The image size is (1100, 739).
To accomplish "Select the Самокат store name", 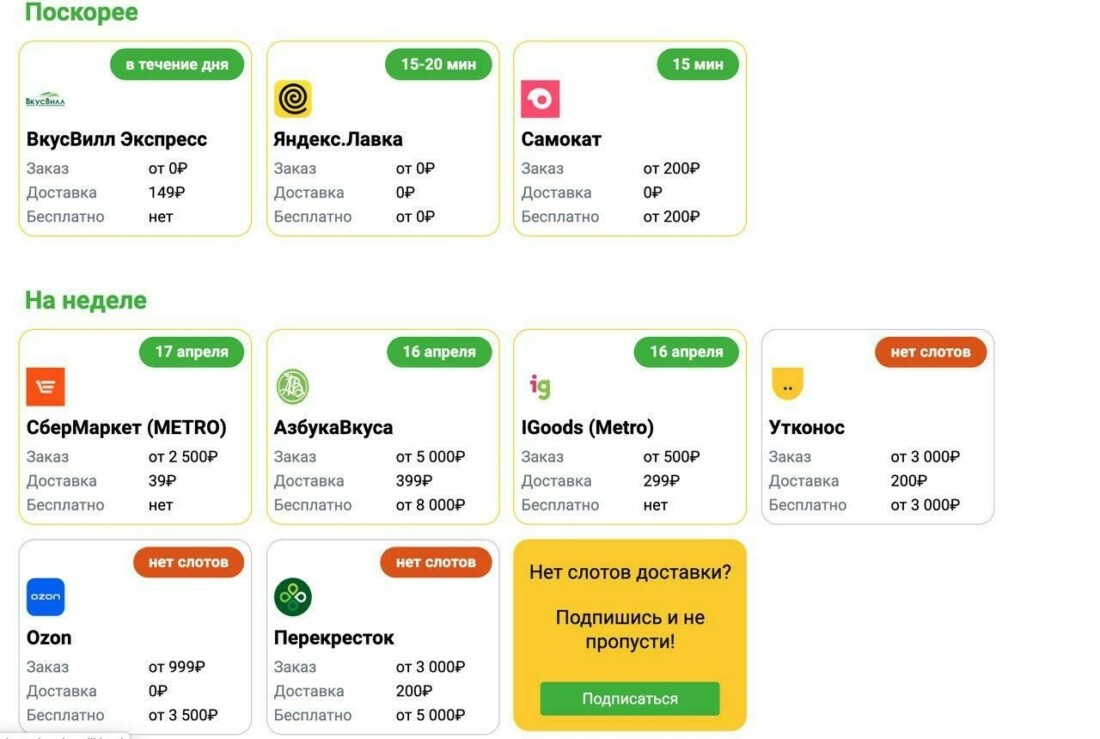I will [x=561, y=139].
